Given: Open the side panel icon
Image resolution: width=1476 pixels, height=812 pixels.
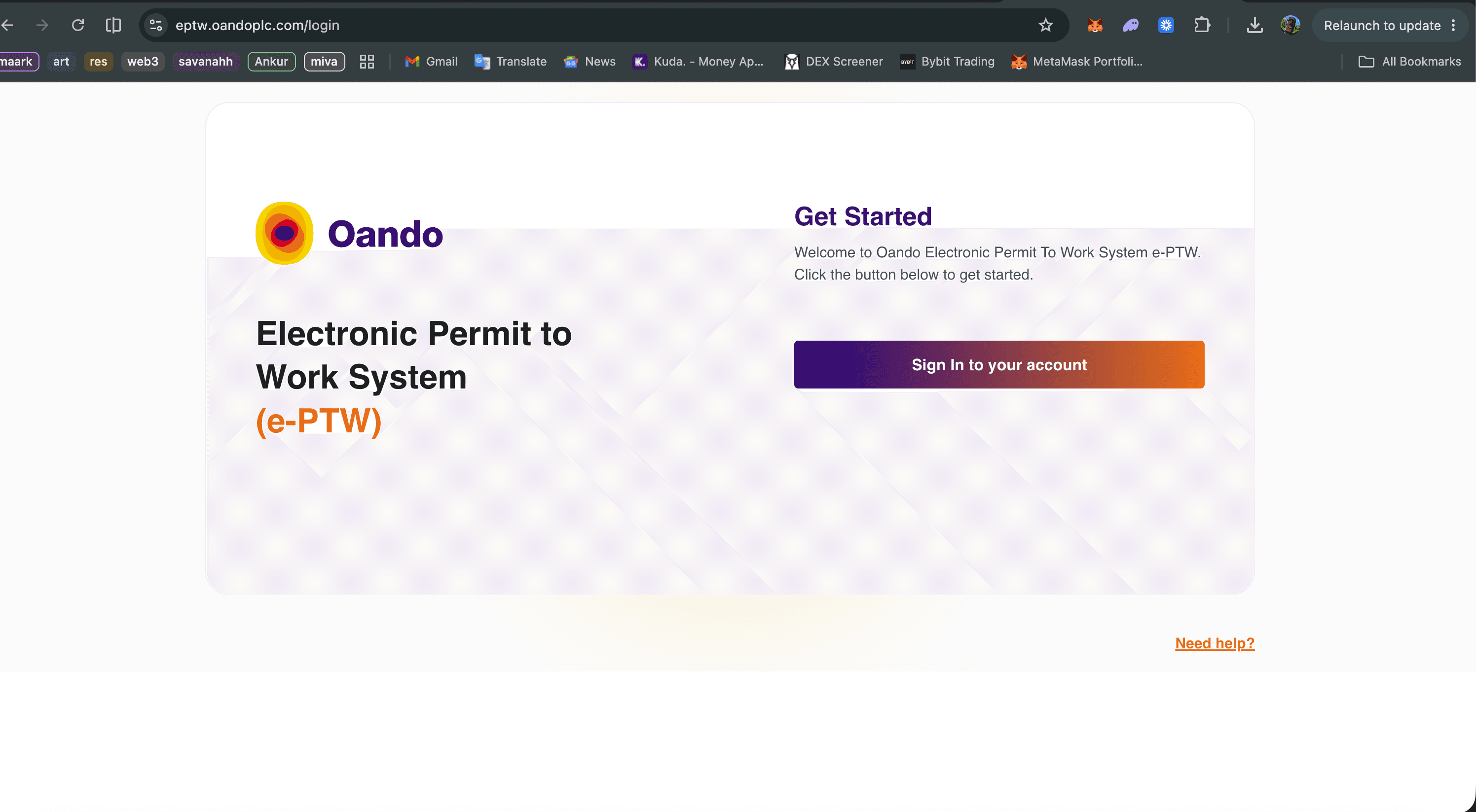Looking at the screenshot, I should point(113,25).
